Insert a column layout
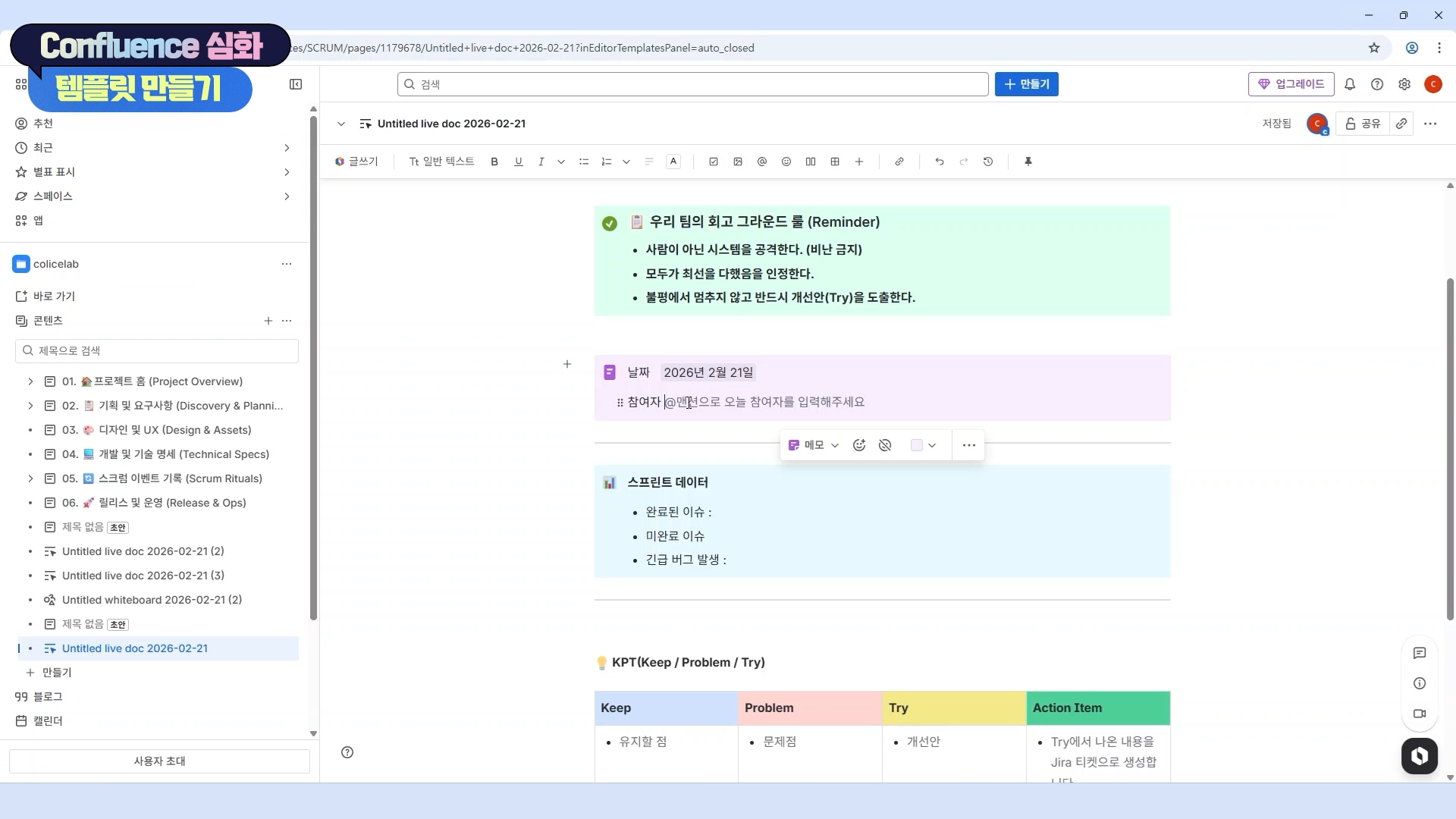This screenshot has width=1456, height=819. click(x=811, y=162)
